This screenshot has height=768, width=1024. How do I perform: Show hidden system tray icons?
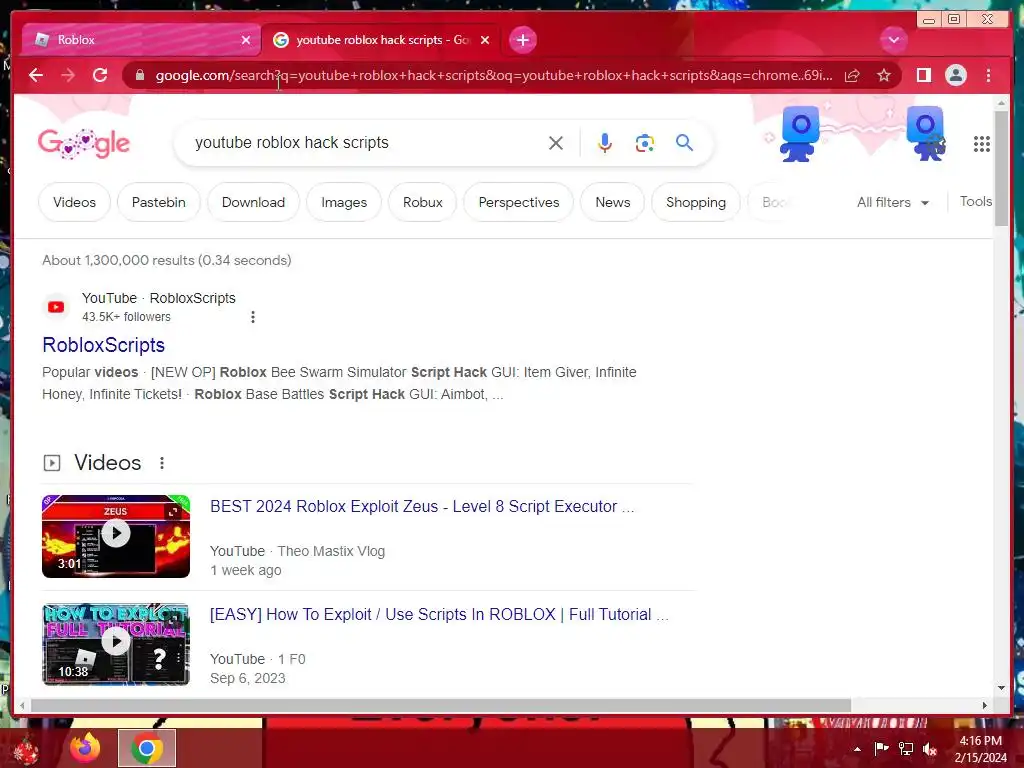tap(857, 749)
